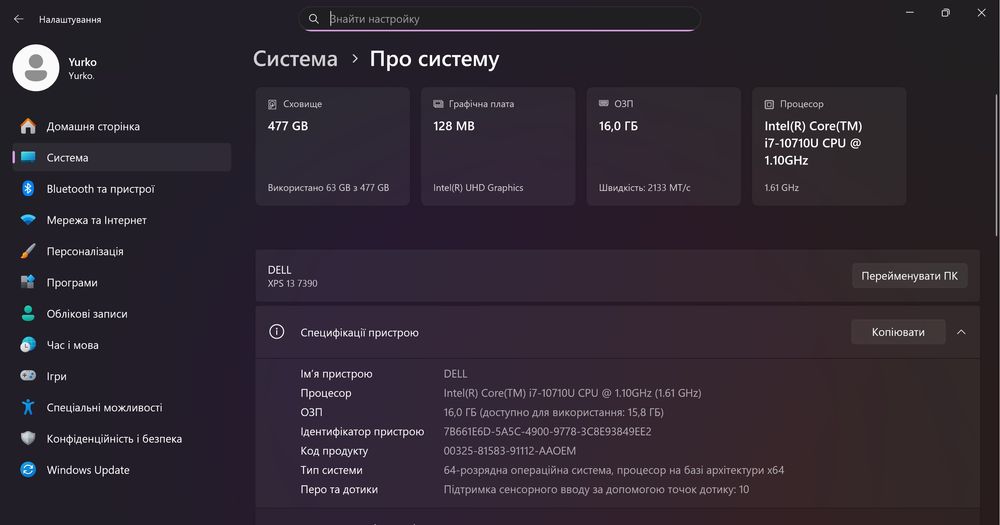Go to Мережа та Інтернет
1000x525 pixels.
pyautogui.click(x=122, y=219)
